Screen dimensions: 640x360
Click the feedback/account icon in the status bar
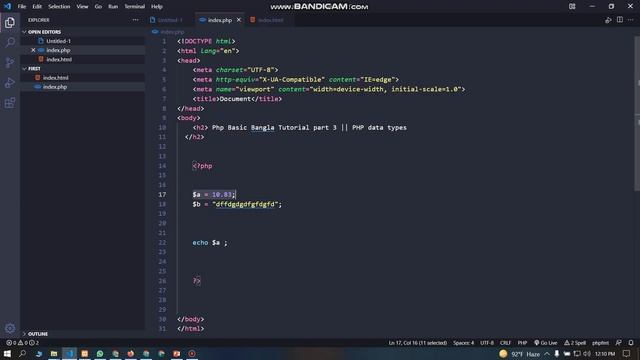[619, 343]
